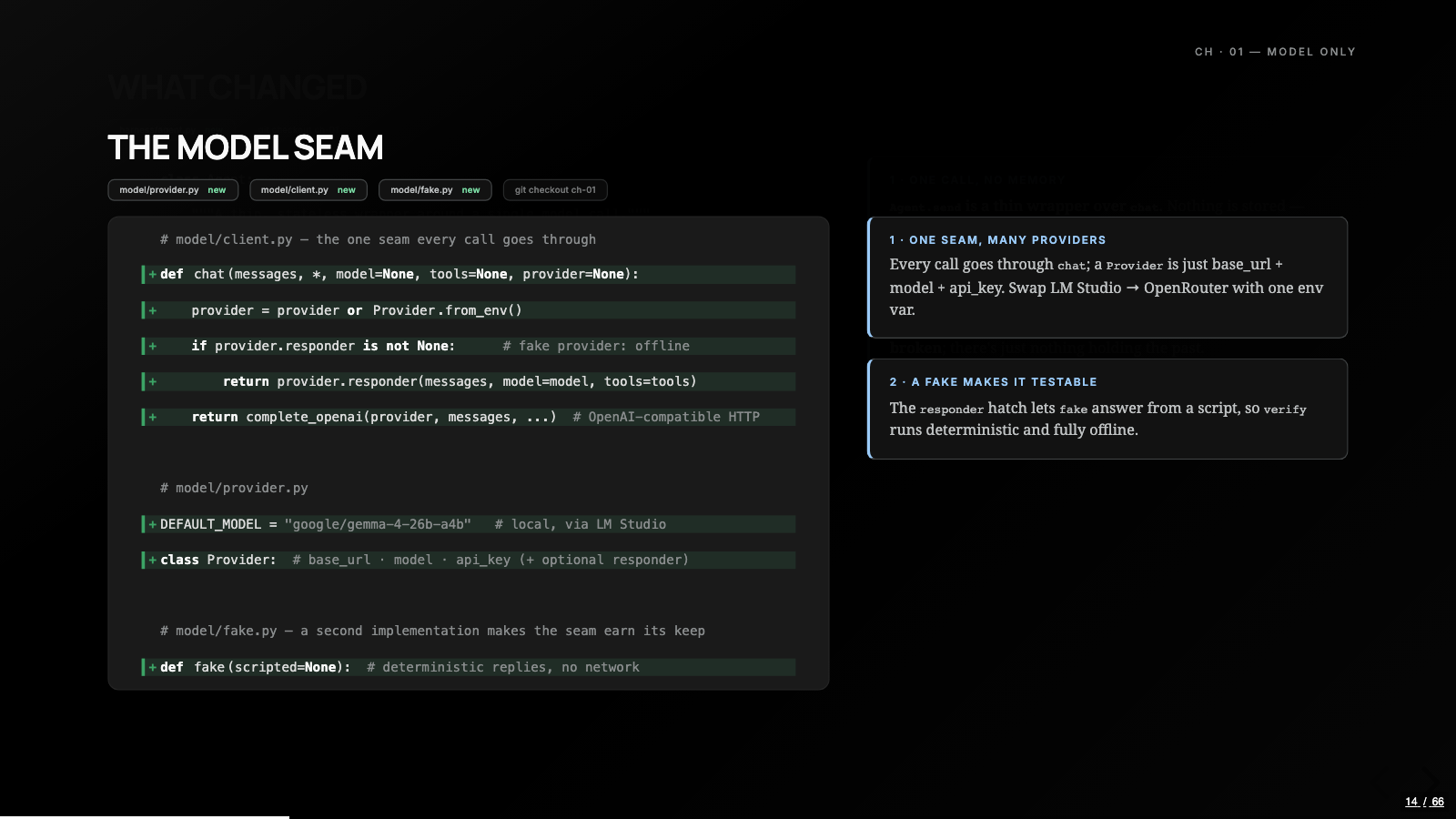
Task: Click the provider = provider or Provider.from_env() line
Action: pyautogui.click(x=469, y=310)
